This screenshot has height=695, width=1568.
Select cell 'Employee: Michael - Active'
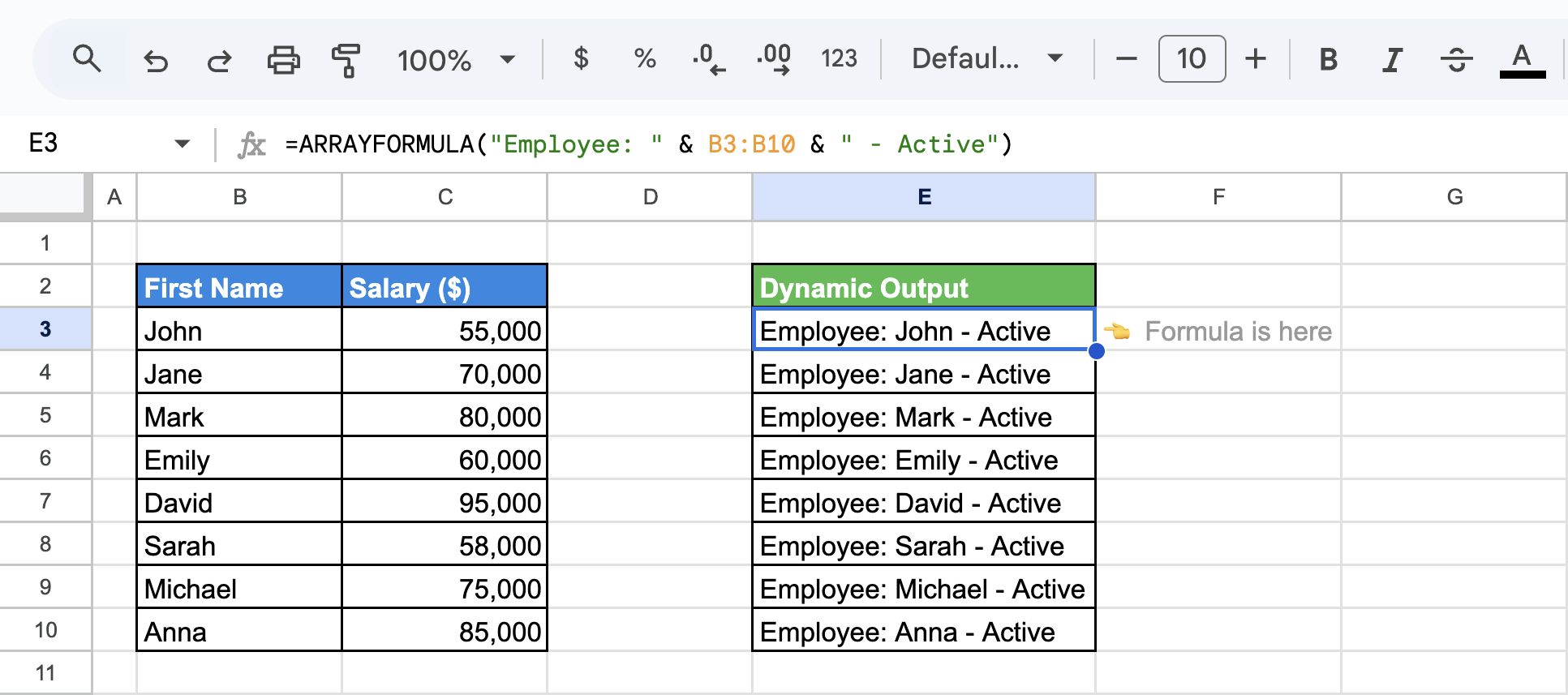[x=924, y=587]
